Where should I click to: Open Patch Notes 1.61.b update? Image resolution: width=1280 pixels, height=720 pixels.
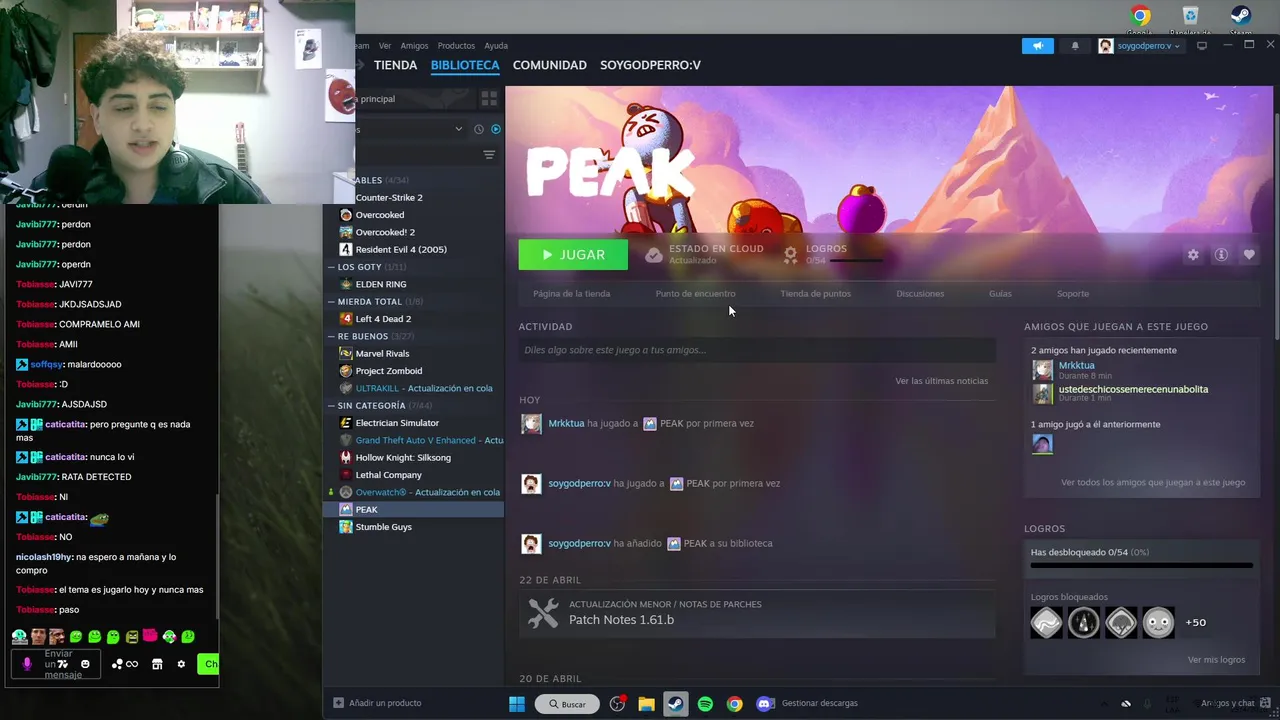click(x=757, y=613)
